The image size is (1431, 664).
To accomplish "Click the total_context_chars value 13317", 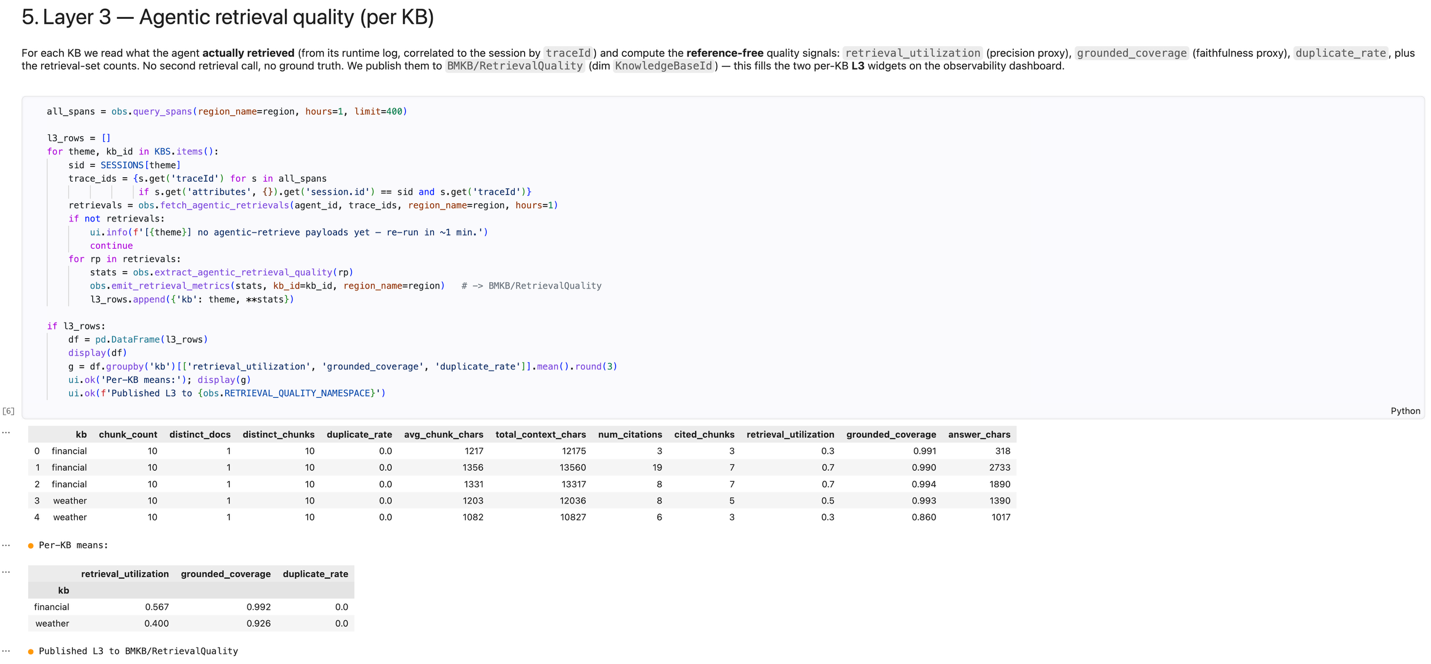I will 573,484.
